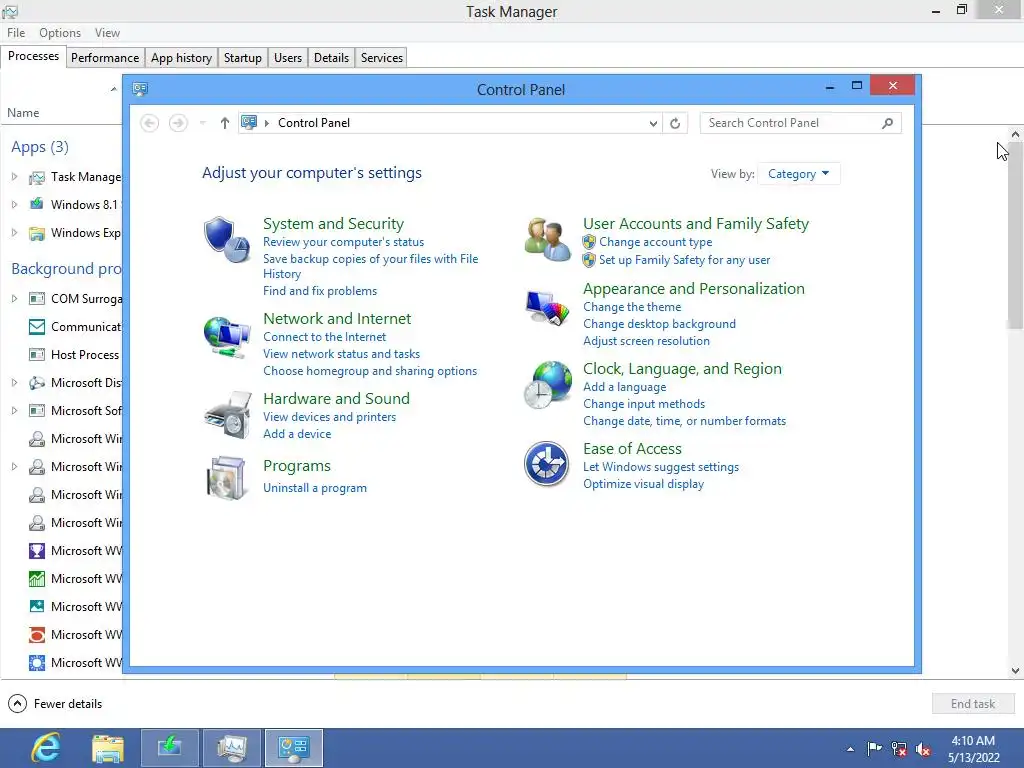Click the taskbar clock showing 4:10 AM

973,741
